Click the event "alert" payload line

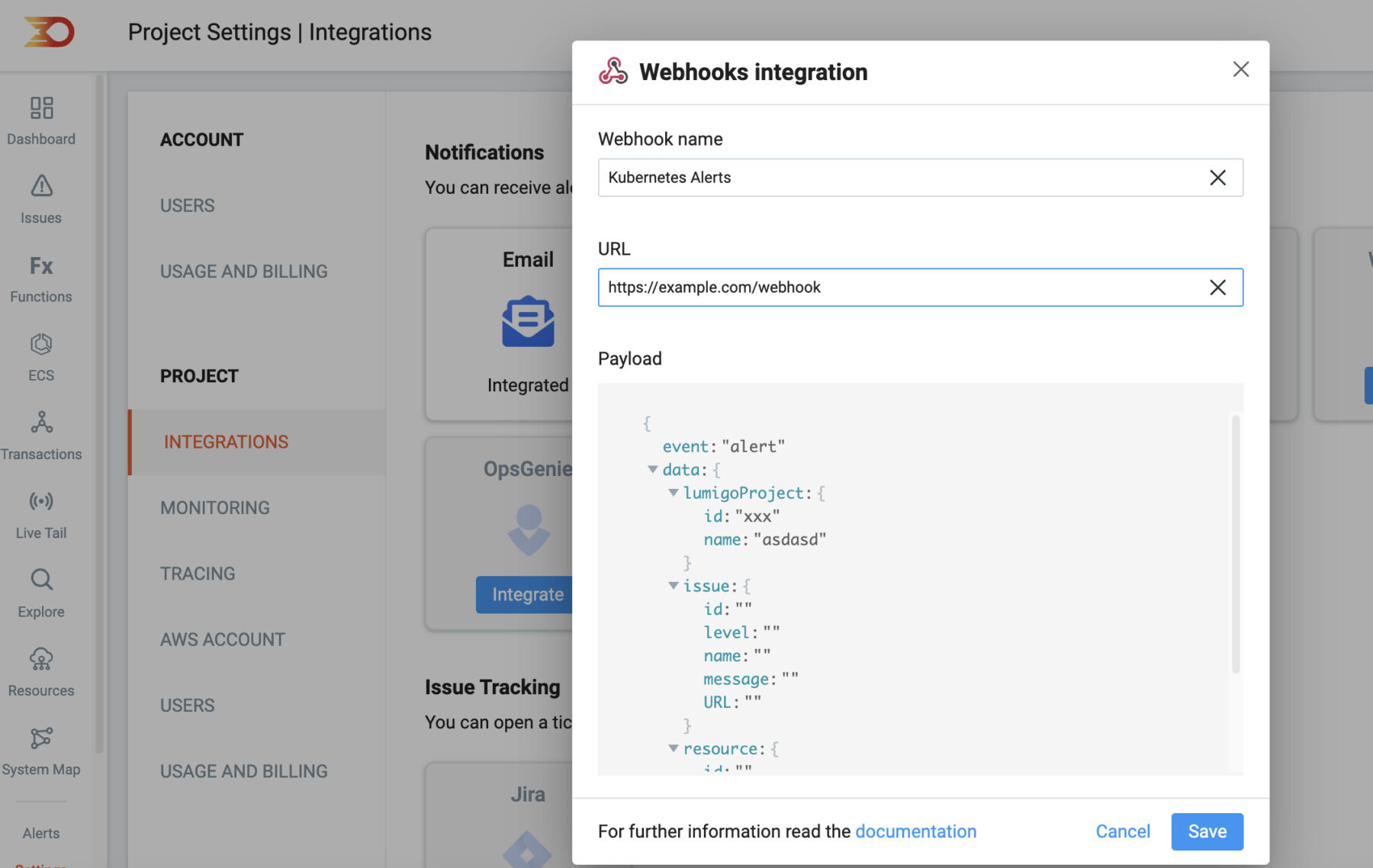[724, 446]
